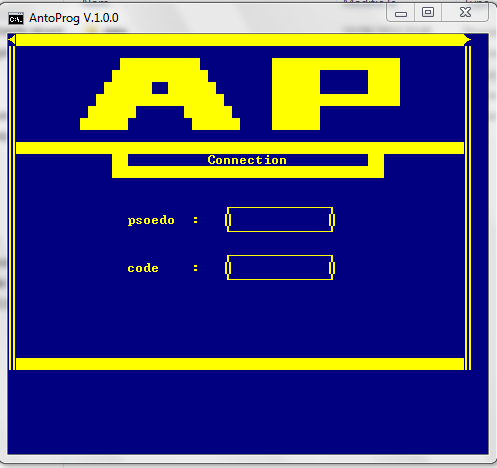Screen dimensions: 497x468
Task: Focus the psoedo input box
Action: pos(280,220)
